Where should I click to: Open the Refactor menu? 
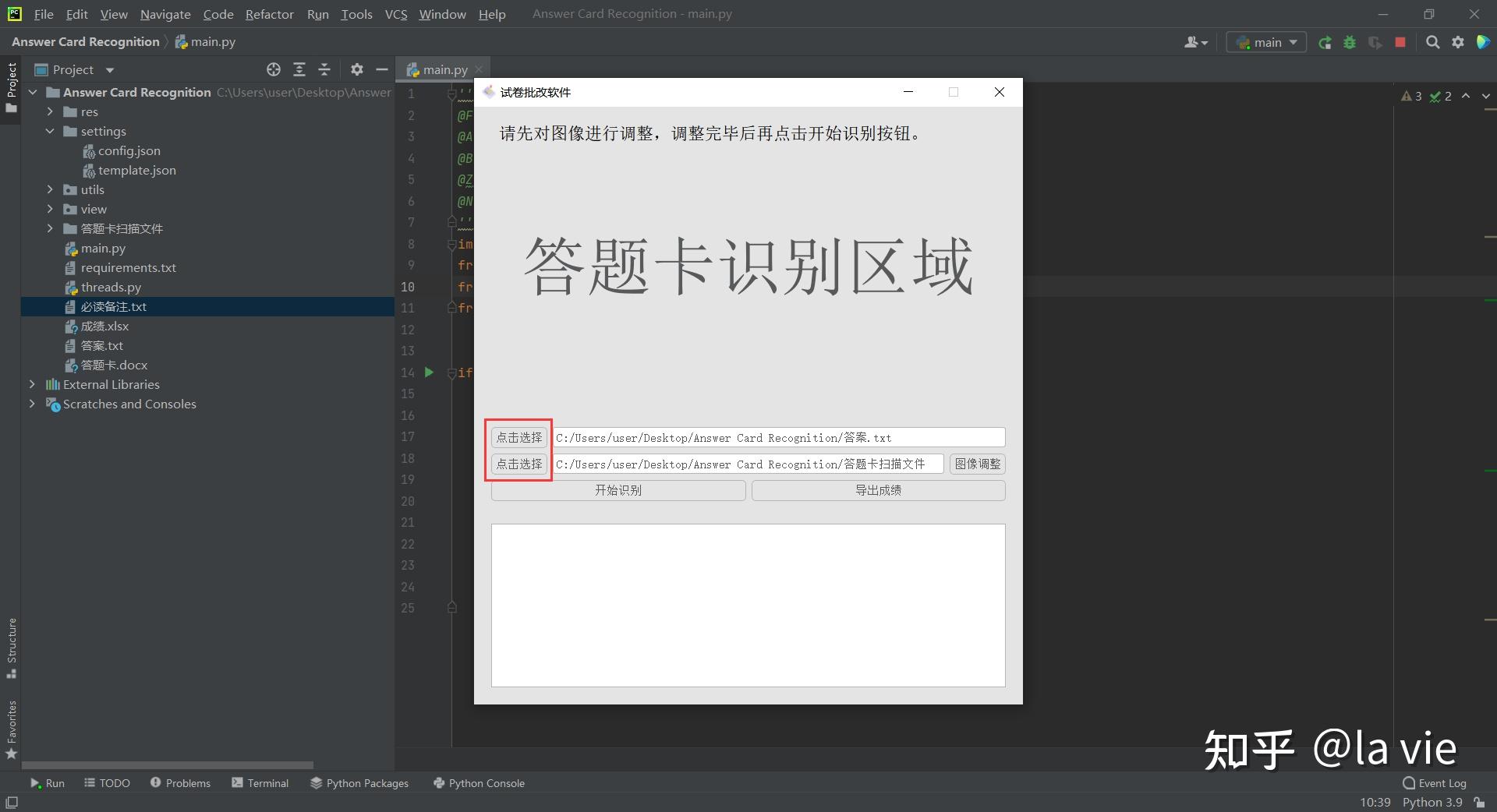tap(269, 14)
